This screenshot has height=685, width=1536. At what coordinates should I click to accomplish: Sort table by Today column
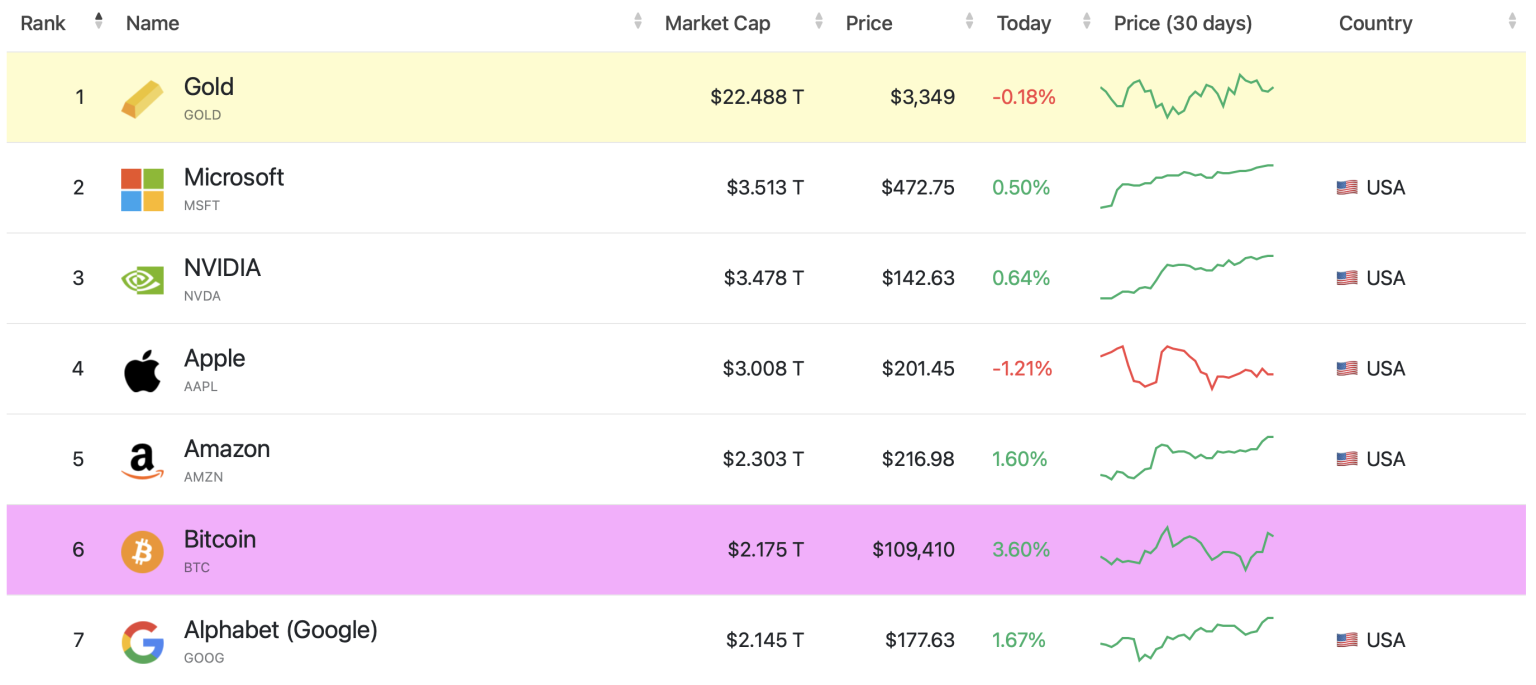click(x=1086, y=21)
